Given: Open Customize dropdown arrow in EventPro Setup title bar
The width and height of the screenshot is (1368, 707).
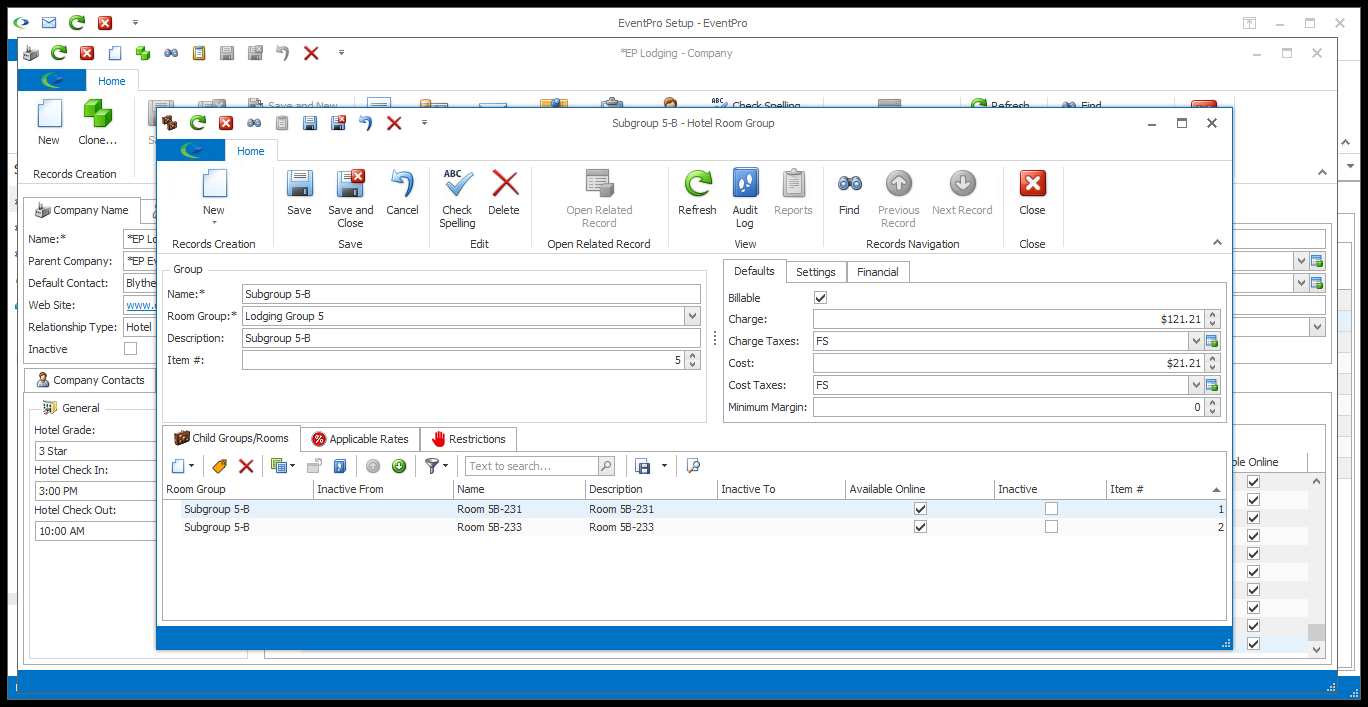Looking at the screenshot, I should pos(135,22).
